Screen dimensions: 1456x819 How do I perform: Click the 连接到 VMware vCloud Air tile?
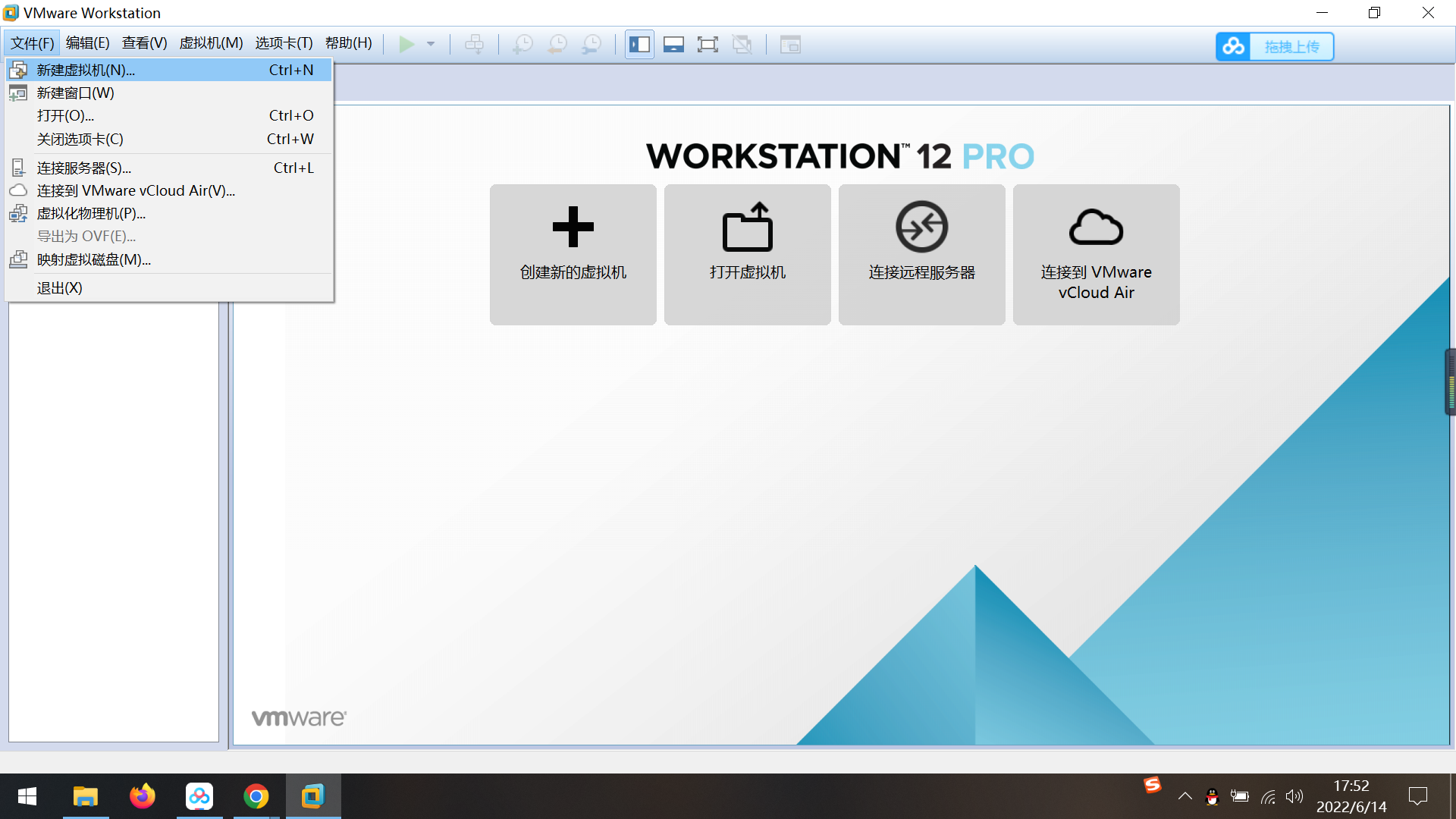[1097, 255]
